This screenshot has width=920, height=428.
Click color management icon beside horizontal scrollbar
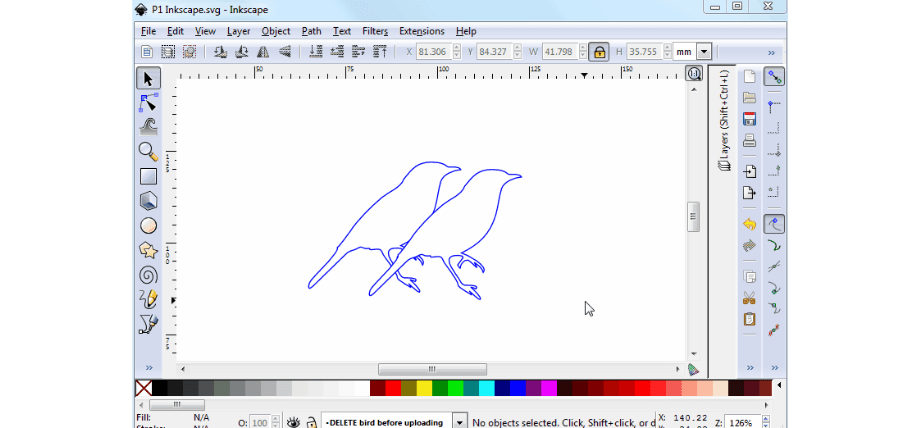[x=693, y=369]
